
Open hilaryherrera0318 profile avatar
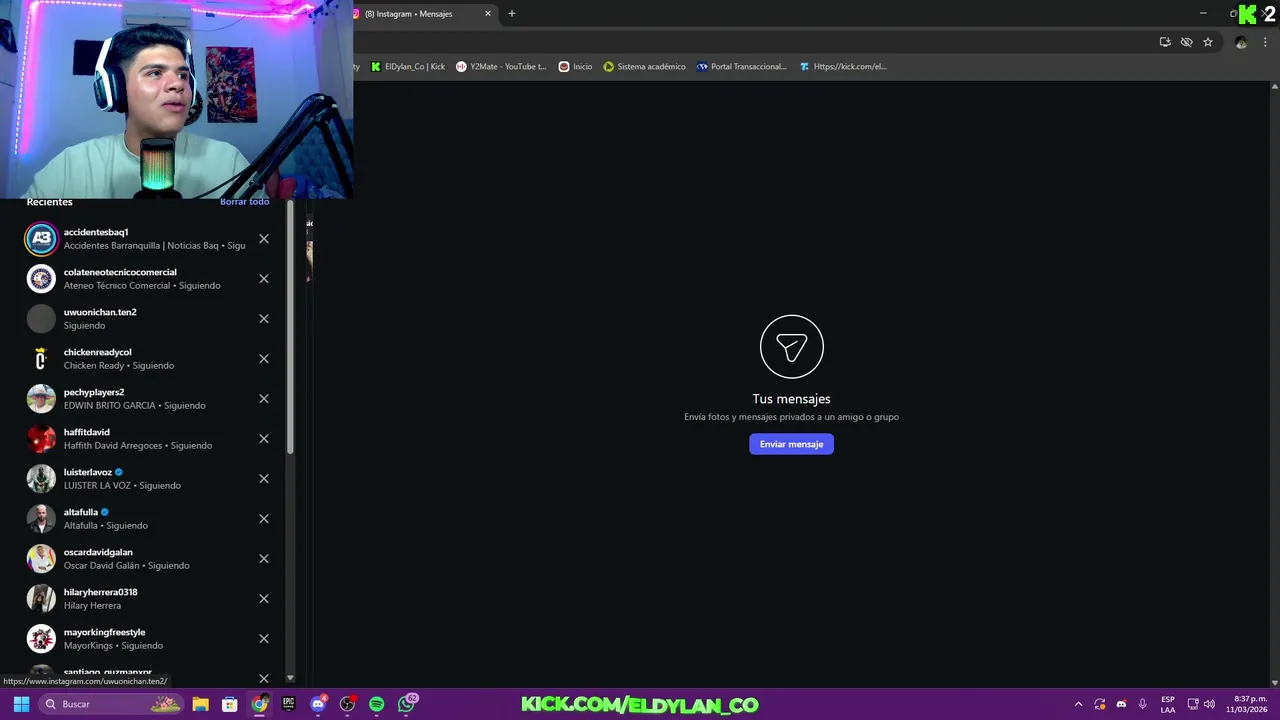[41, 599]
